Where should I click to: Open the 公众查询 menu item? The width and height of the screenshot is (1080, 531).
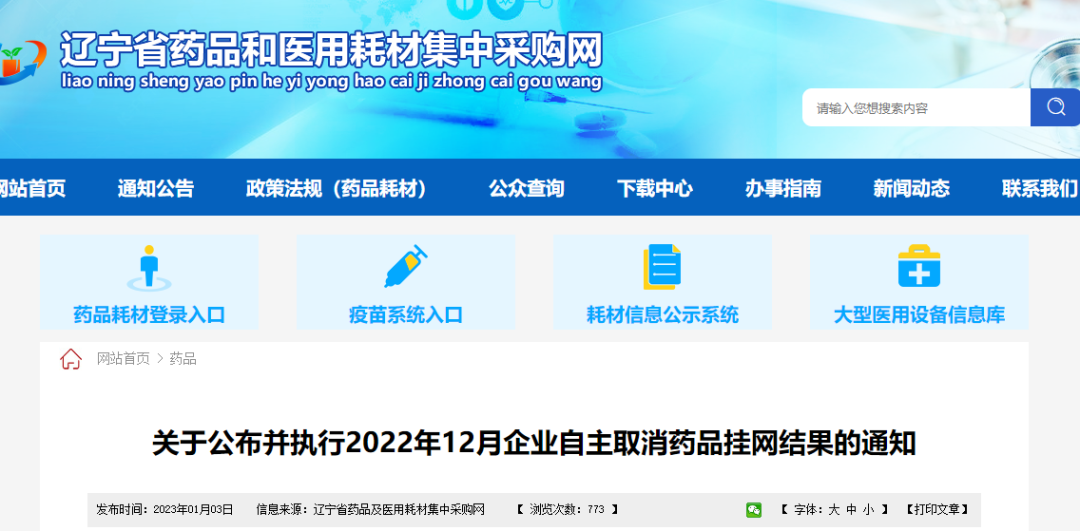pyautogui.click(x=526, y=188)
